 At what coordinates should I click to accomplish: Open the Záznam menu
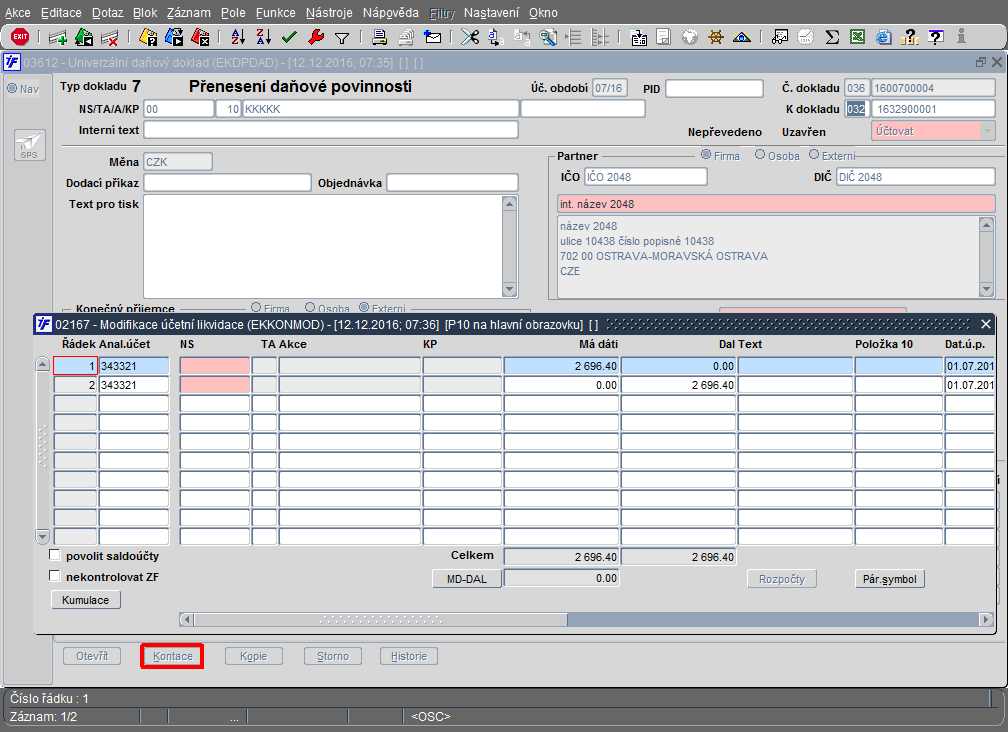[188, 13]
